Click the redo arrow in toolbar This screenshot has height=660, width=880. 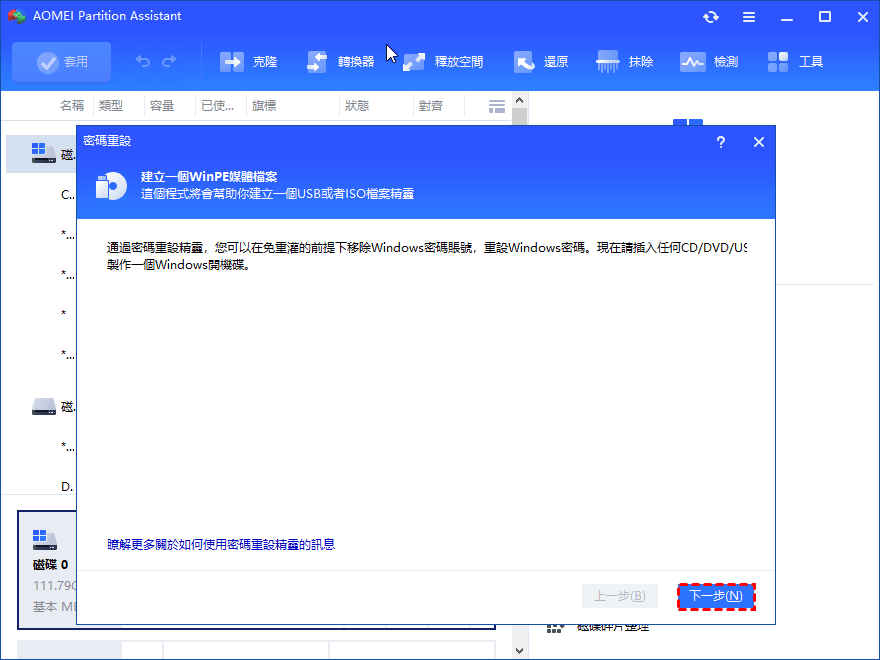(x=169, y=62)
